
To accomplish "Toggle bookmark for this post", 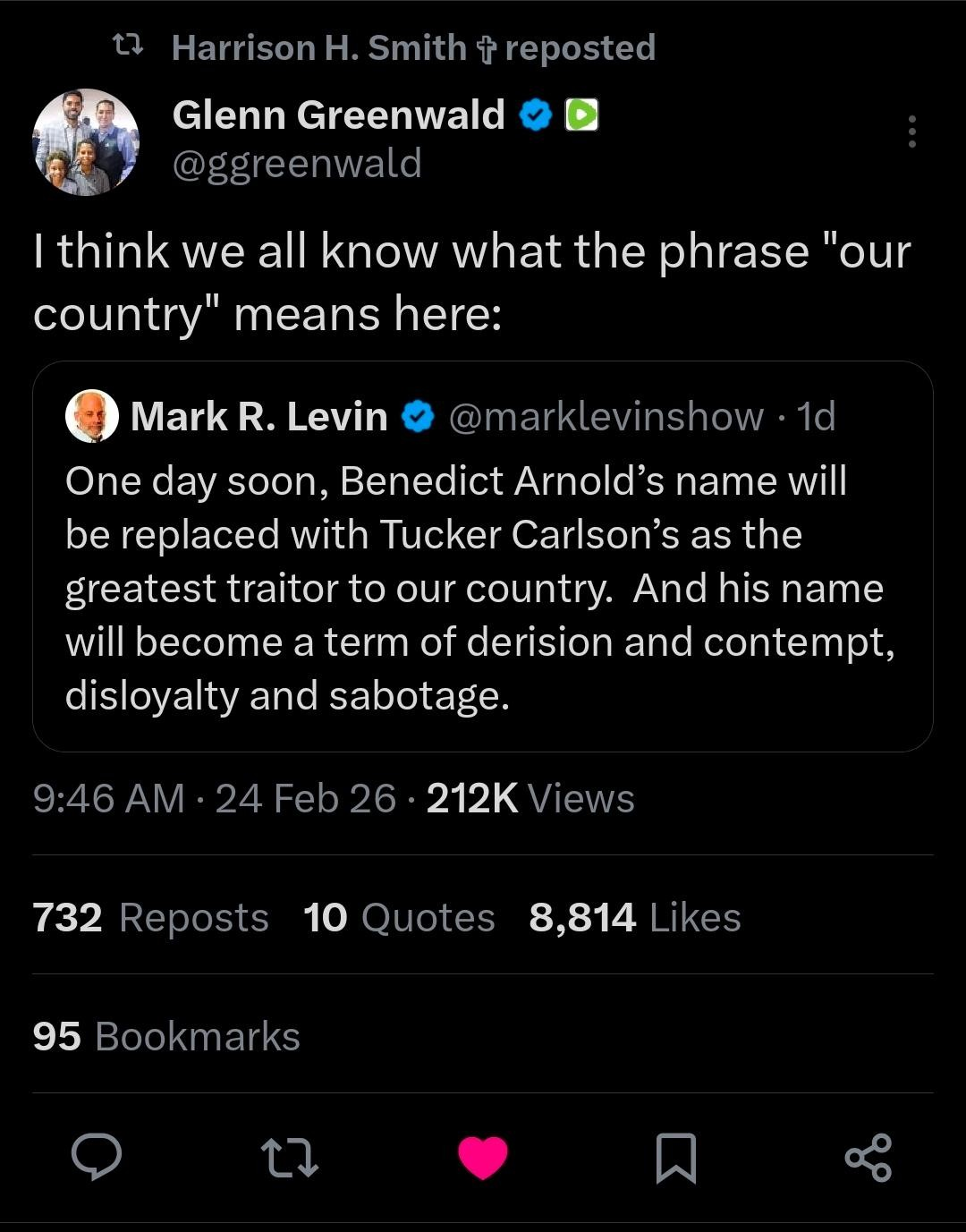I will click(x=676, y=1158).
